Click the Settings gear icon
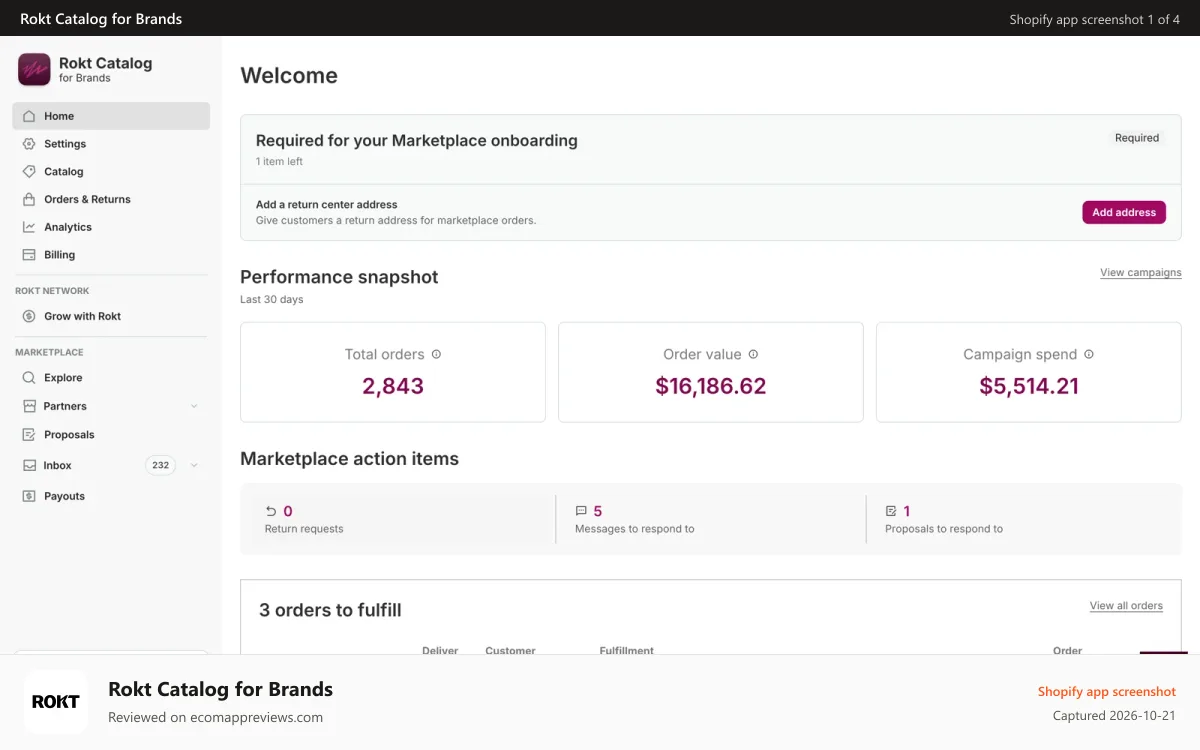The height and width of the screenshot is (750, 1200). point(29,144)
